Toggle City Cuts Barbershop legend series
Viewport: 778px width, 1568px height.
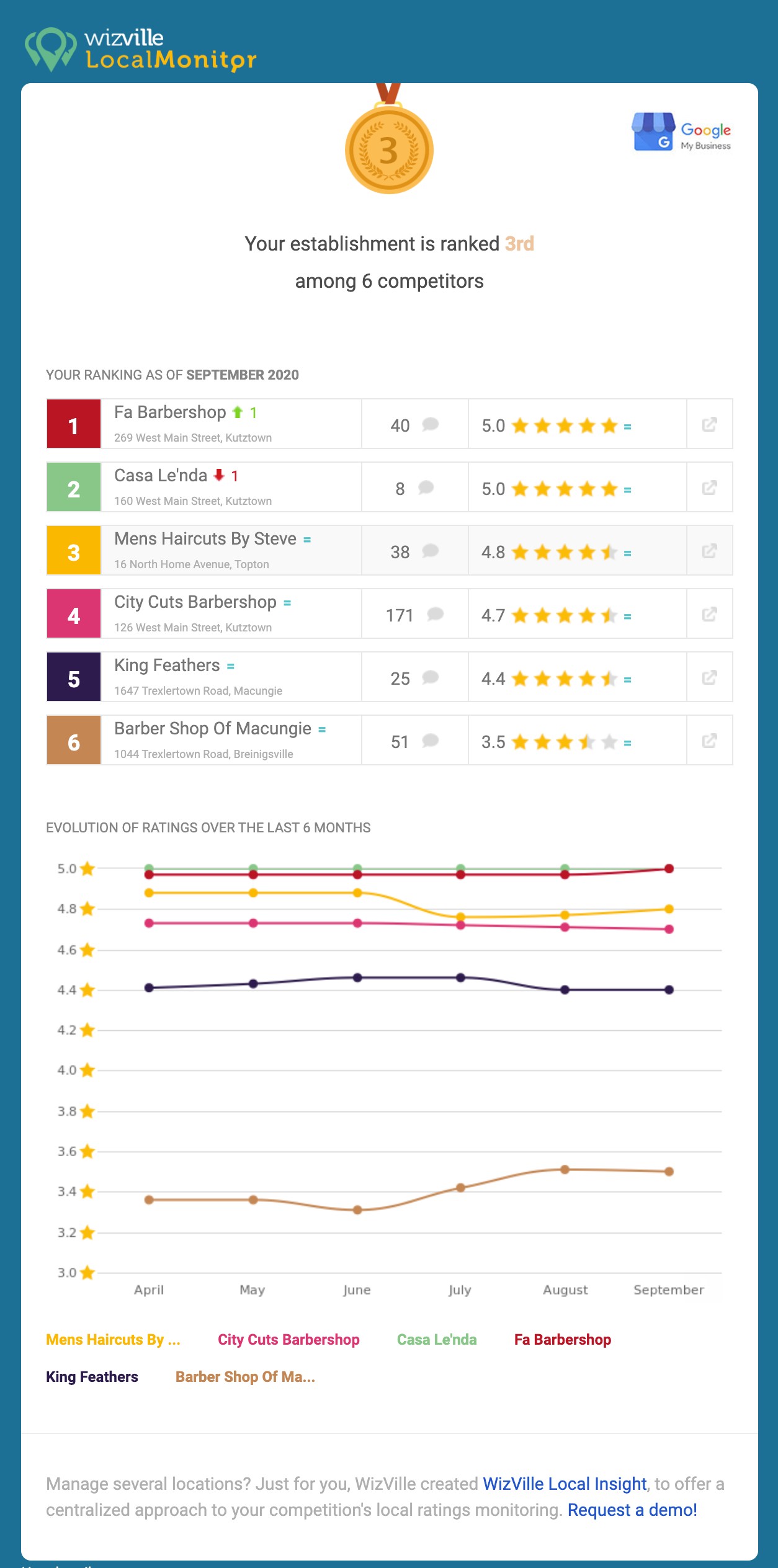point(288,1340)
